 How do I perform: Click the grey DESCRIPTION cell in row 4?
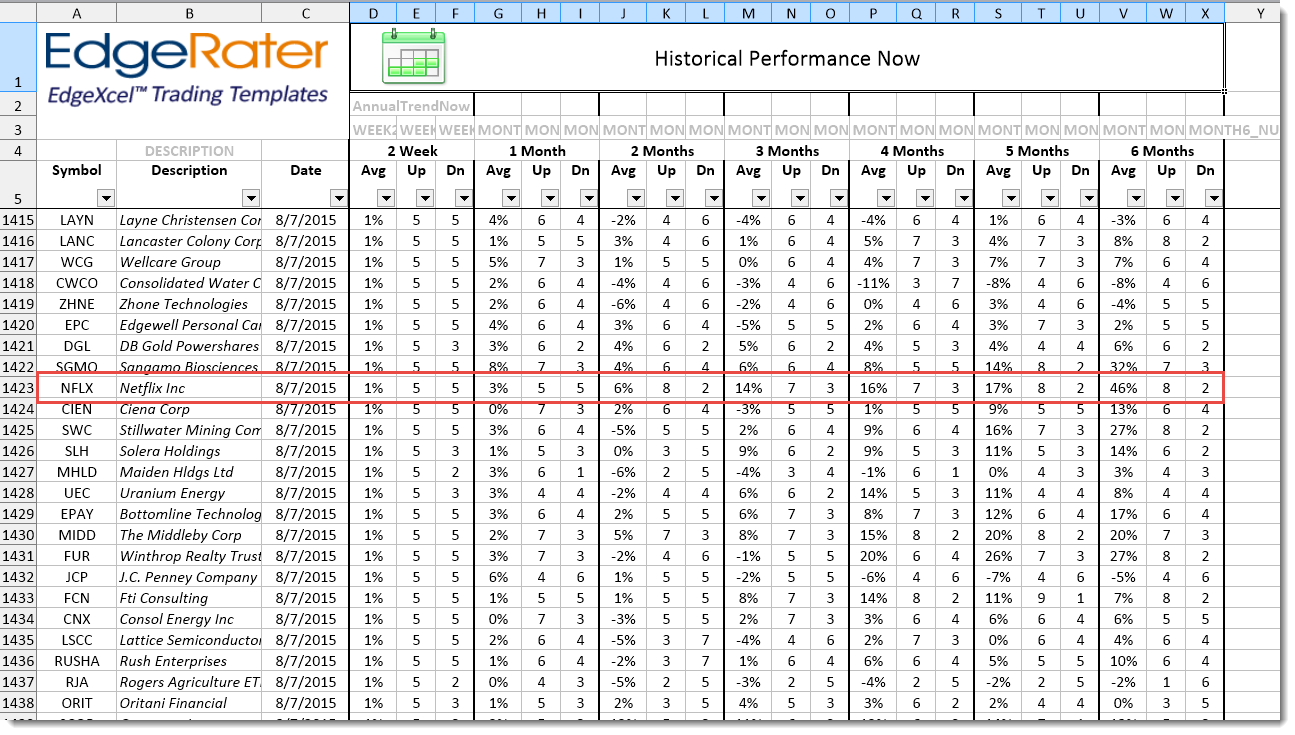click(189, 151)
